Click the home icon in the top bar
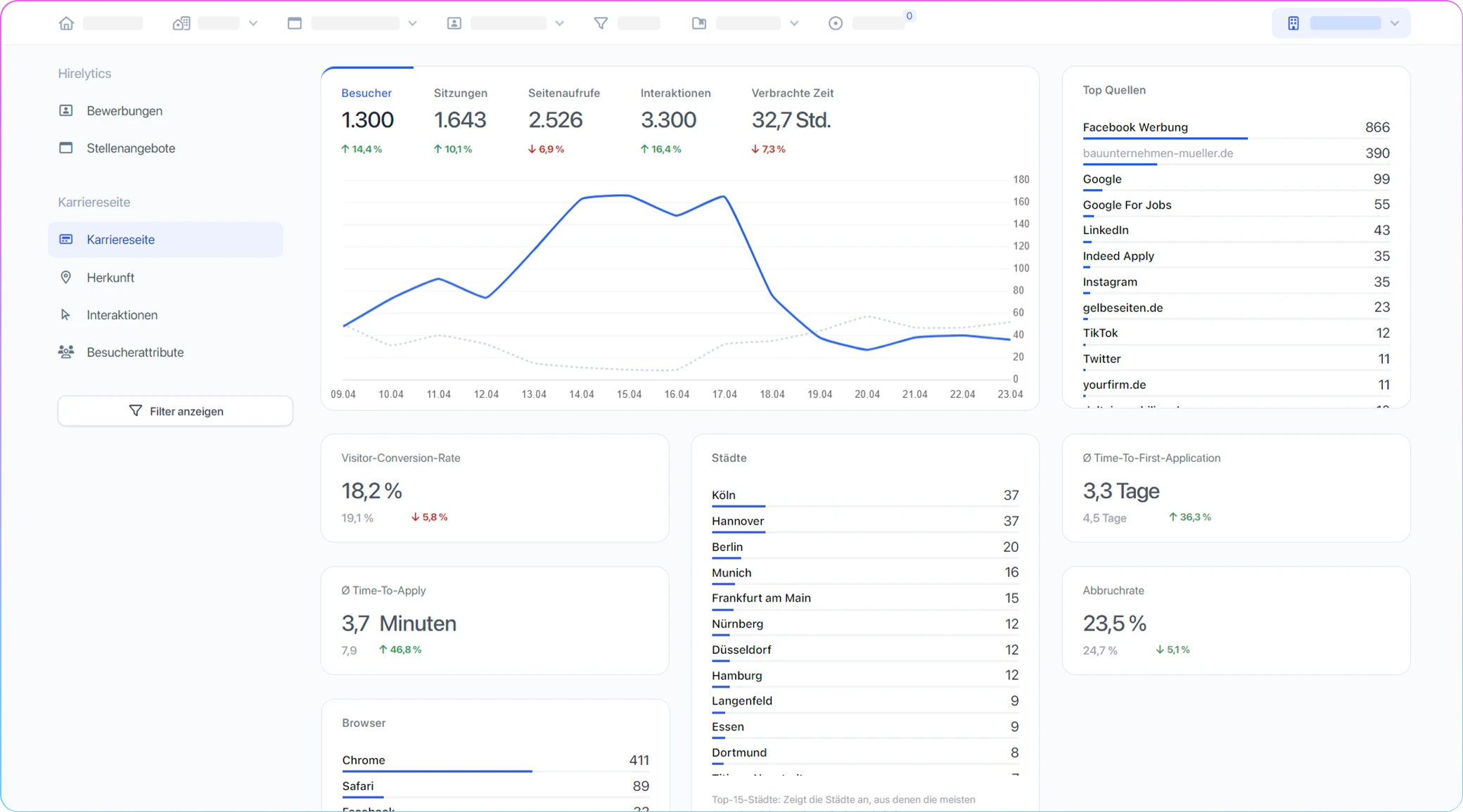1463x812 pixels. pyautogui.click(x=66, y=22)
